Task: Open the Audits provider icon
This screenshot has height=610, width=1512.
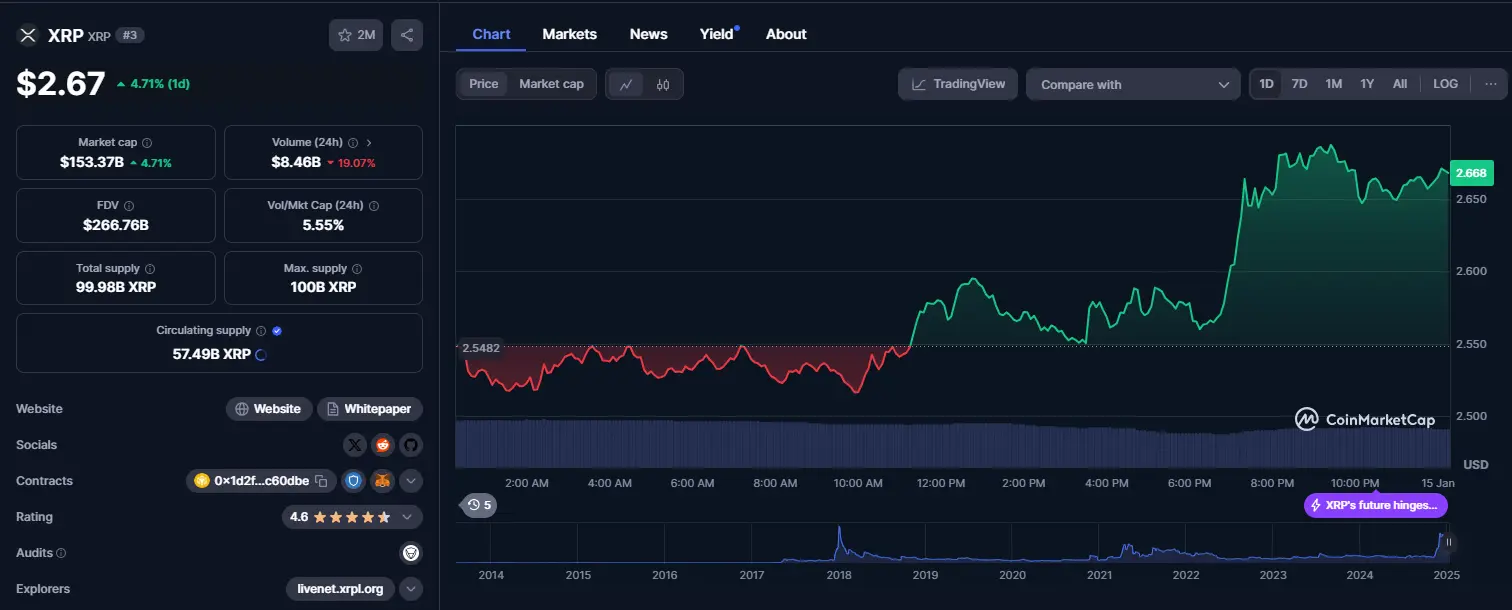Action: point(410,553)
